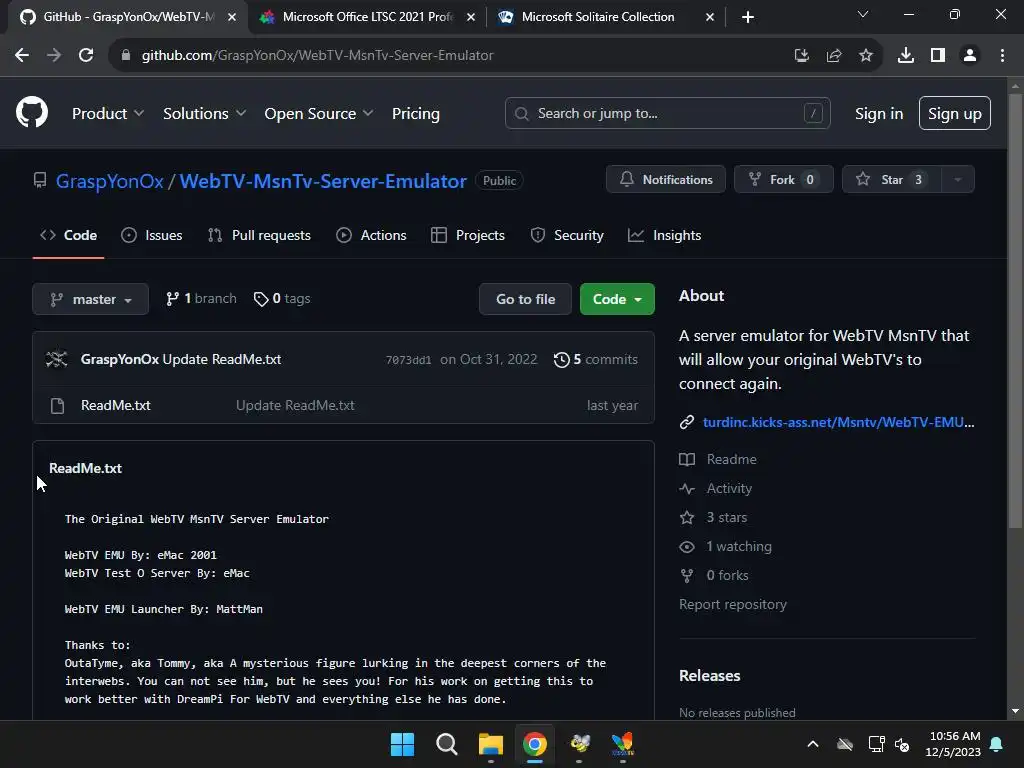Open Windows Start menu
The width and height of the screenshot is (1024, 768).
pyautogui.click(x=402, y=744)
